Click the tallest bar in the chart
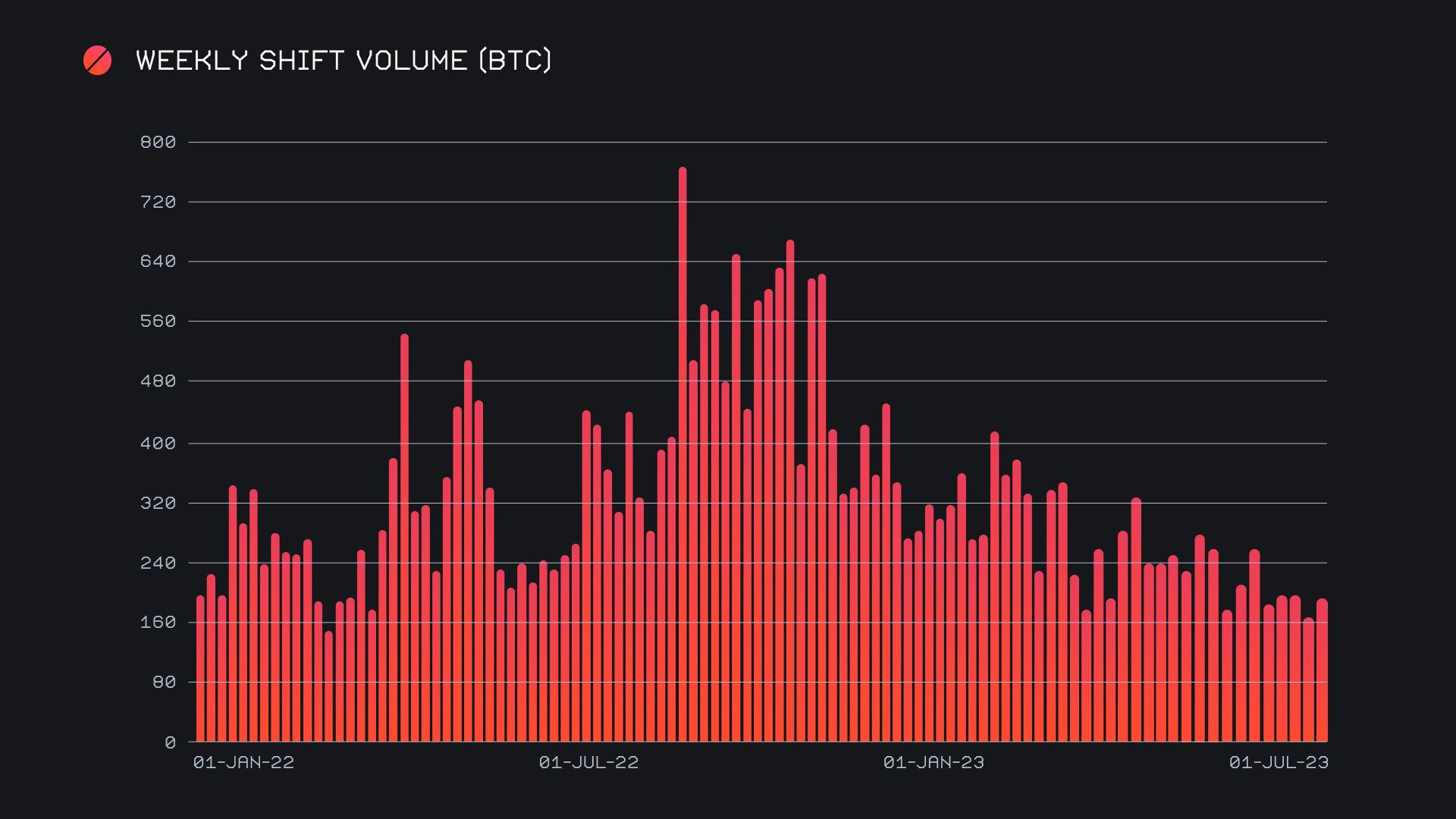The height and width of the screenshot is (819, 1456). click(x=682, y=455)
